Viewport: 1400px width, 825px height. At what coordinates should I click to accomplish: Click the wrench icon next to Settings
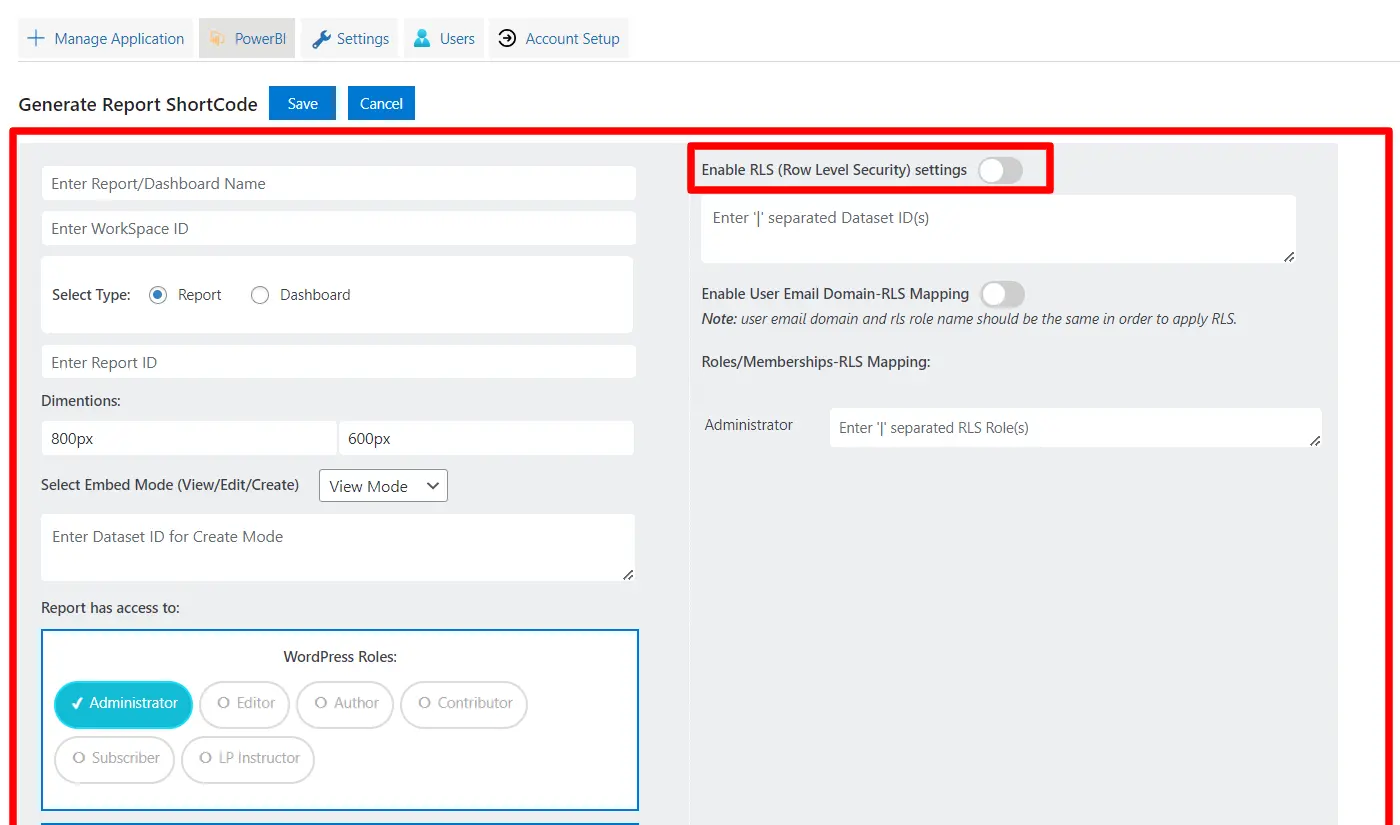tap(320, 38)
